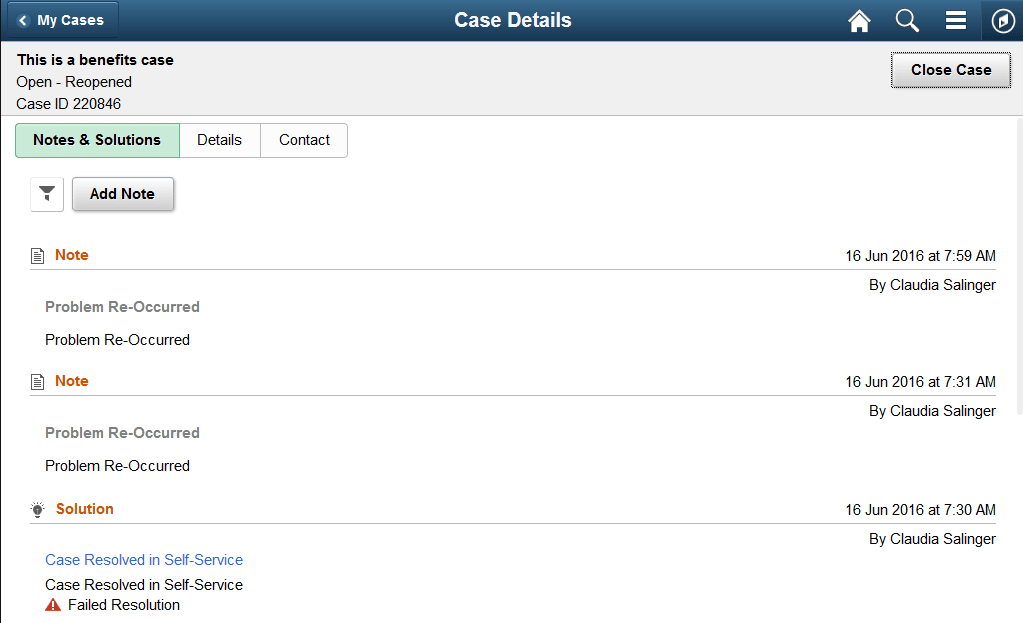Viewport: 1023px width, 623px height.
Task: Open the Home icon in navigation bar
Action: (x=858, y=20)
